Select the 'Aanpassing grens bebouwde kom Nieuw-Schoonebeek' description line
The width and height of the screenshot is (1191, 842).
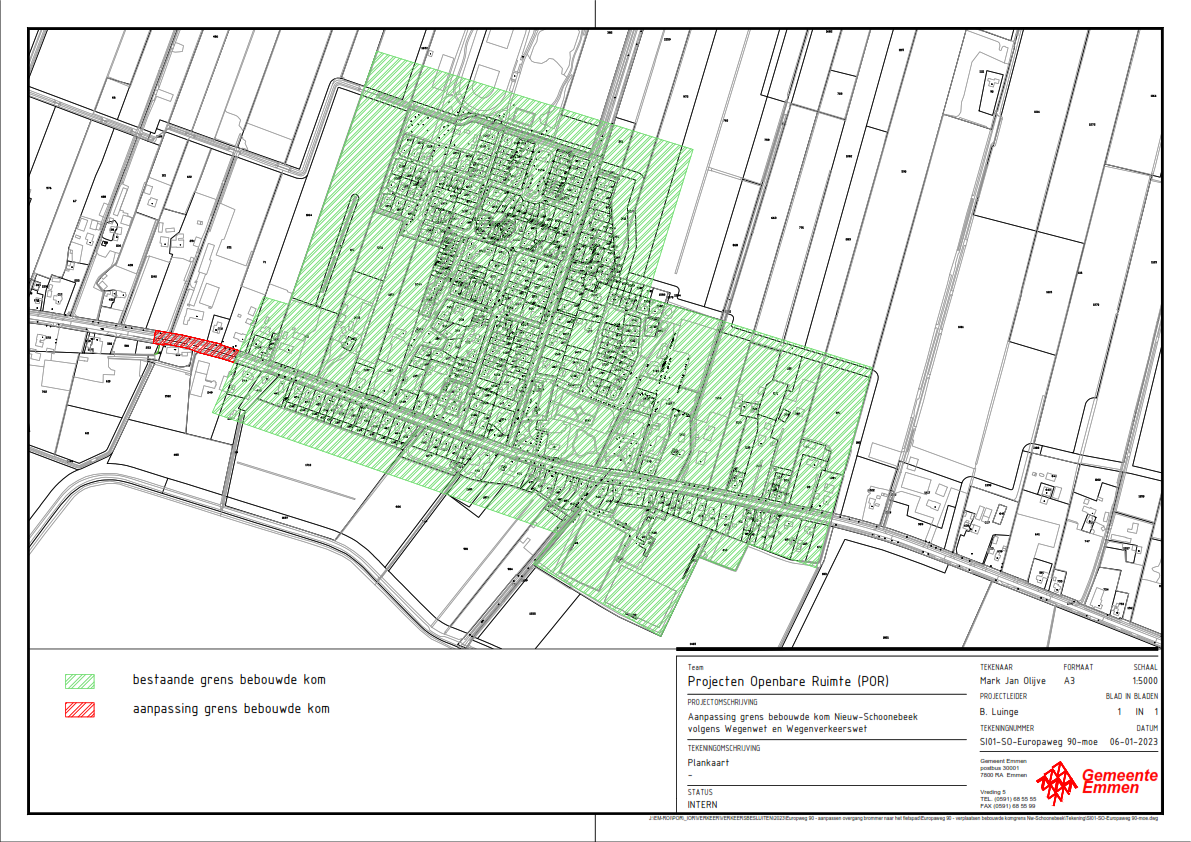click(x=803, y=717)
